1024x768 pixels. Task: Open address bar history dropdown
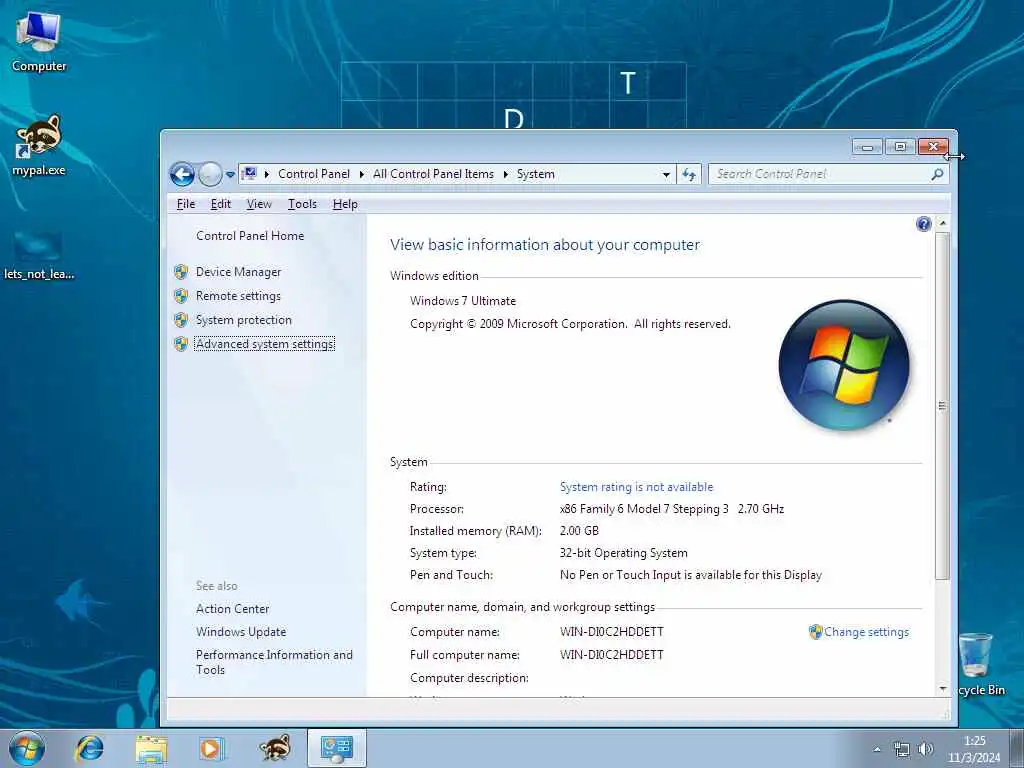[666, 174]
